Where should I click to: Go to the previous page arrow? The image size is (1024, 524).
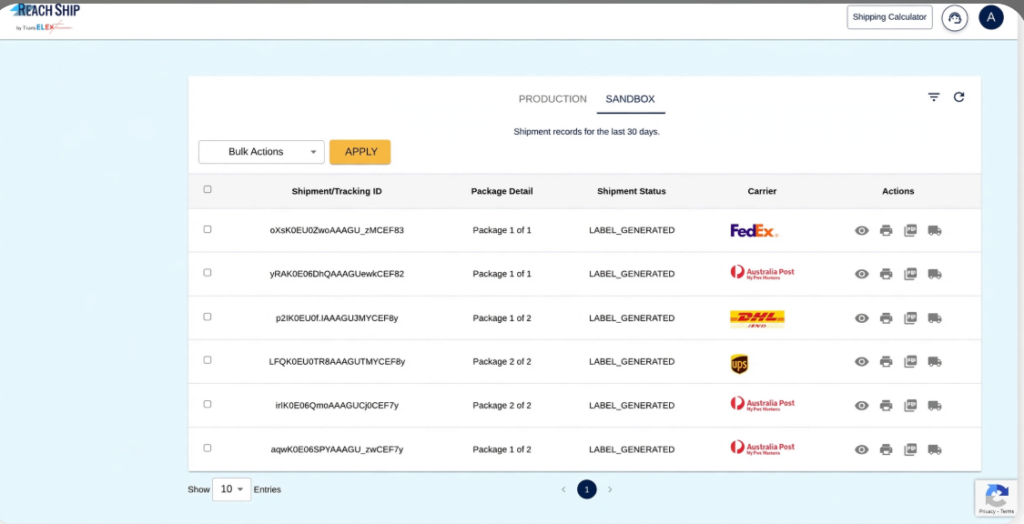point(563,489)
